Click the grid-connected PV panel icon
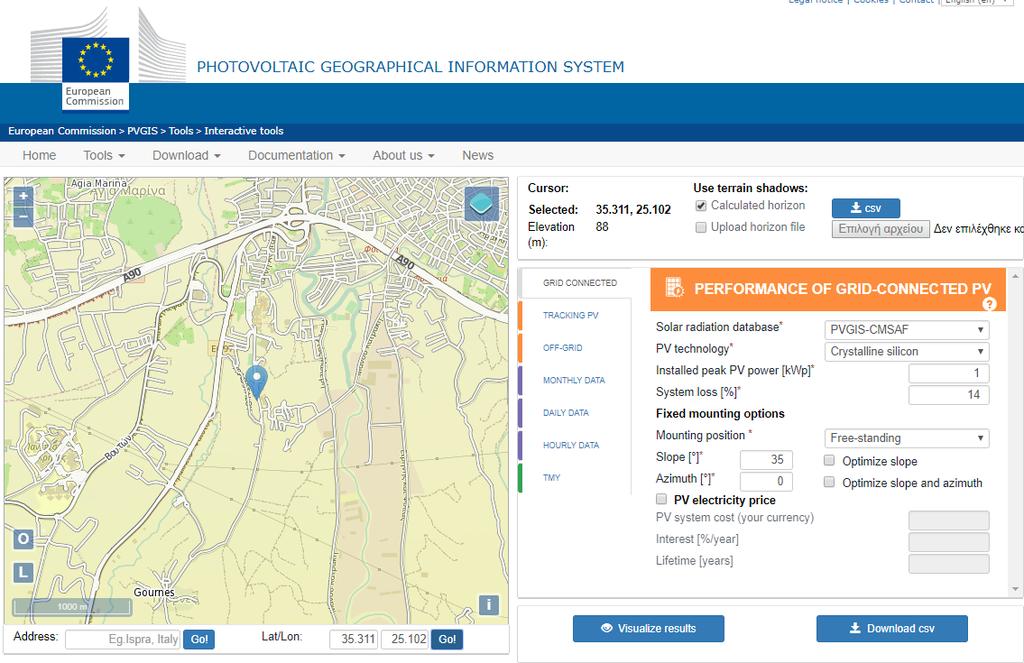The height and width of the screenshot is (663, 1024). point(674,287)
